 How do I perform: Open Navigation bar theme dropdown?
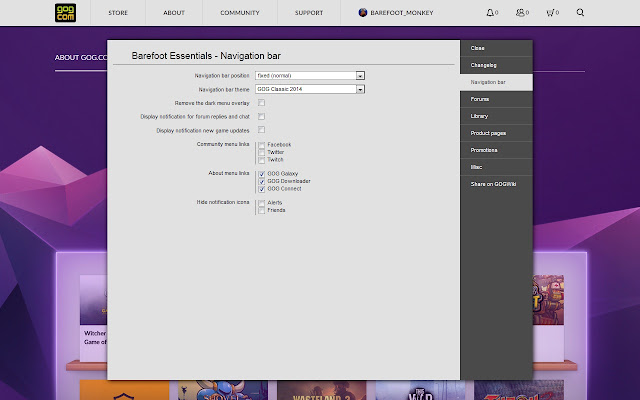(x=310, y=89)
